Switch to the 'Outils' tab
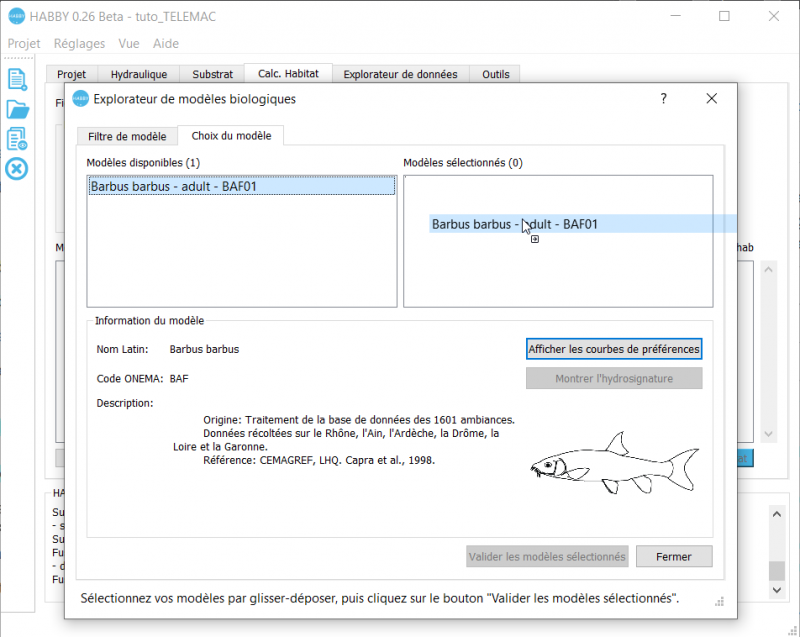 pyautogui.click(x=495, y=73)
